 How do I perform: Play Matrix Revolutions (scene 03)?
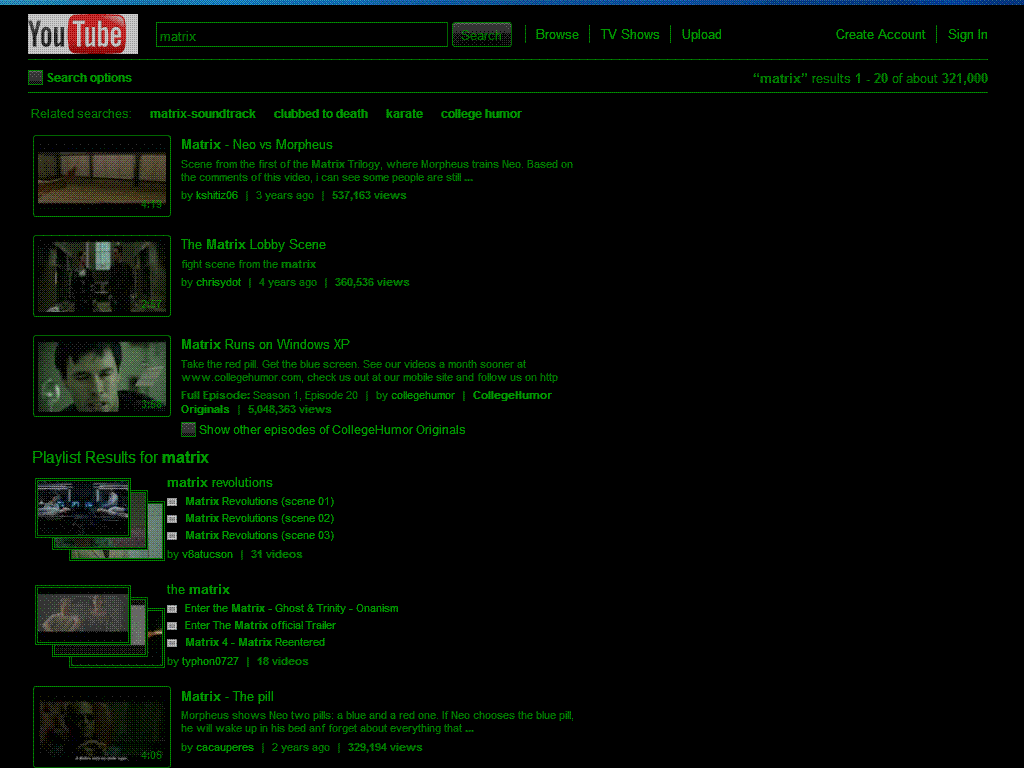259,536
